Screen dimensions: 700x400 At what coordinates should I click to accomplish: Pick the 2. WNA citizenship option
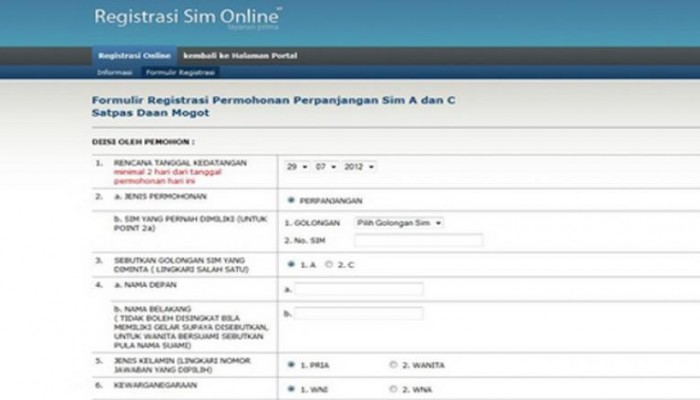point(393,387)
